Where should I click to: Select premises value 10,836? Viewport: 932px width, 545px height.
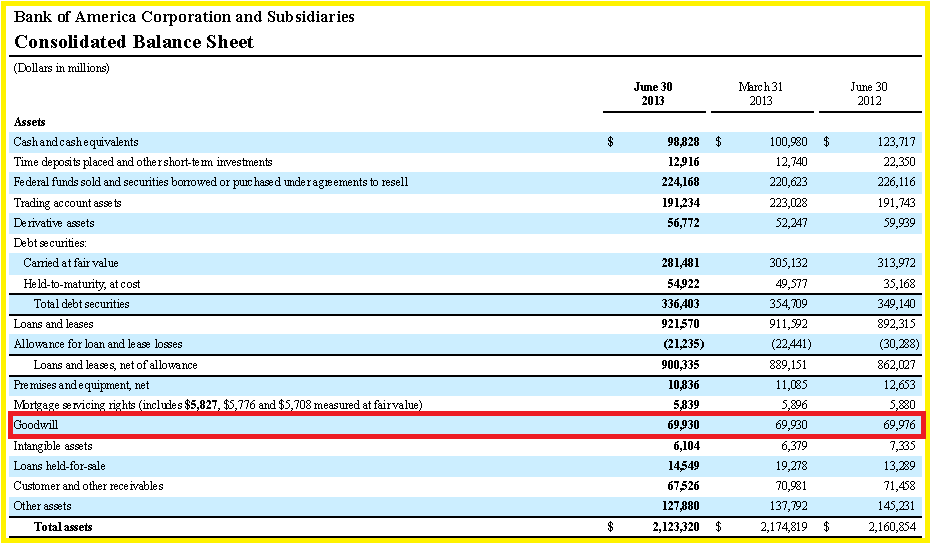coord(684,385)
